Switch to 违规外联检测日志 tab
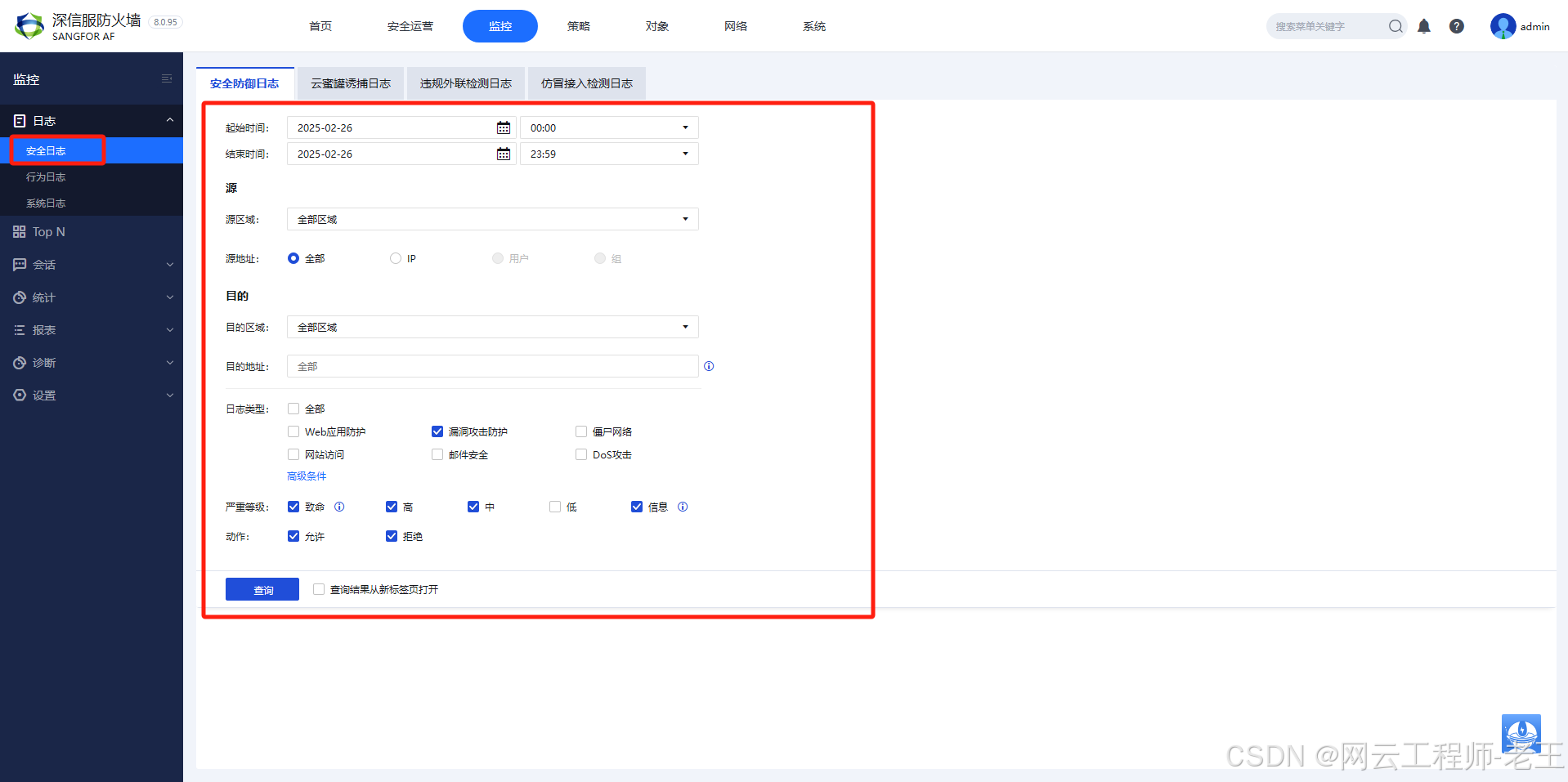 coord(466,83)
